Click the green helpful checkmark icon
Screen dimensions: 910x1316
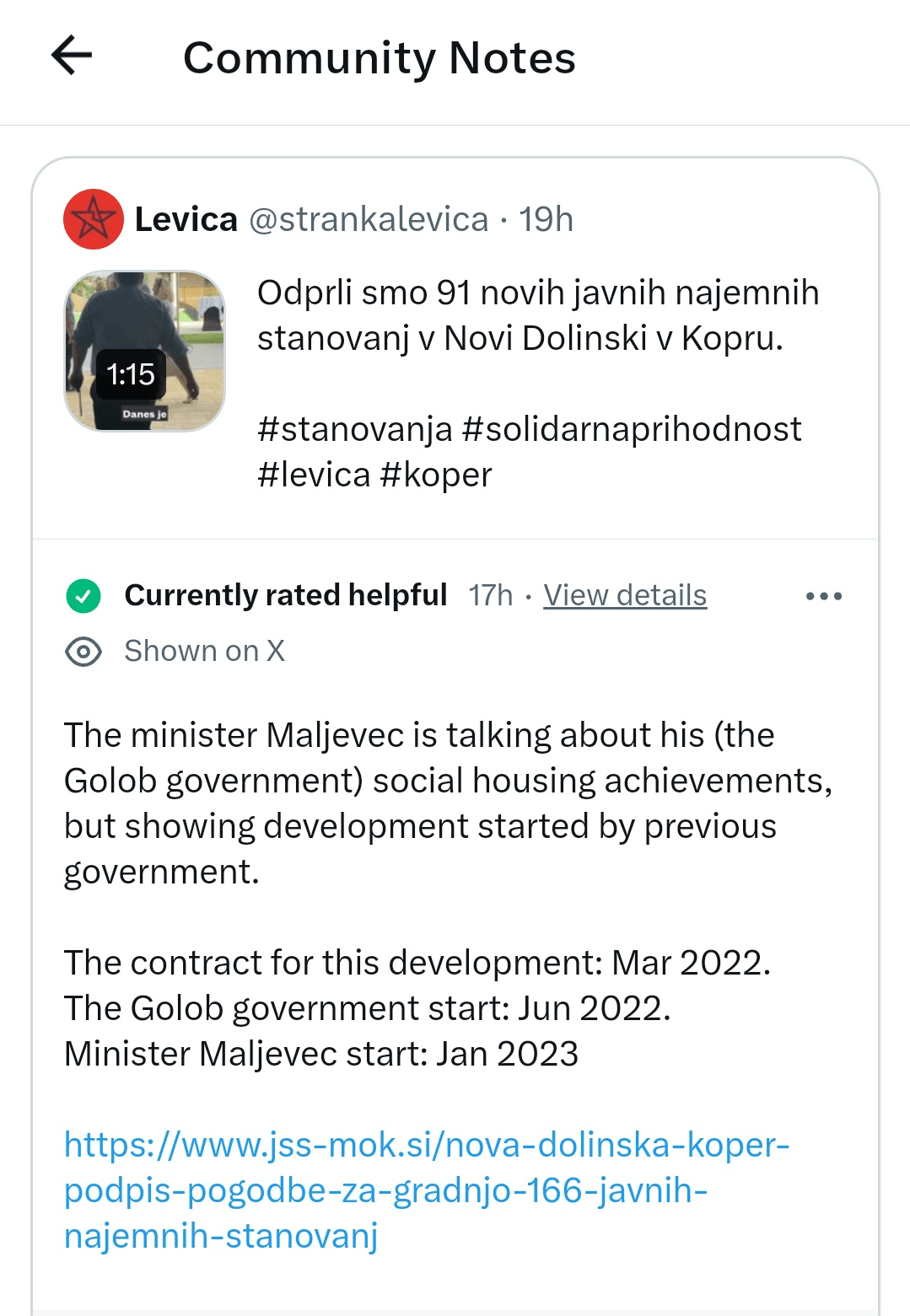[x=83, y=596]
